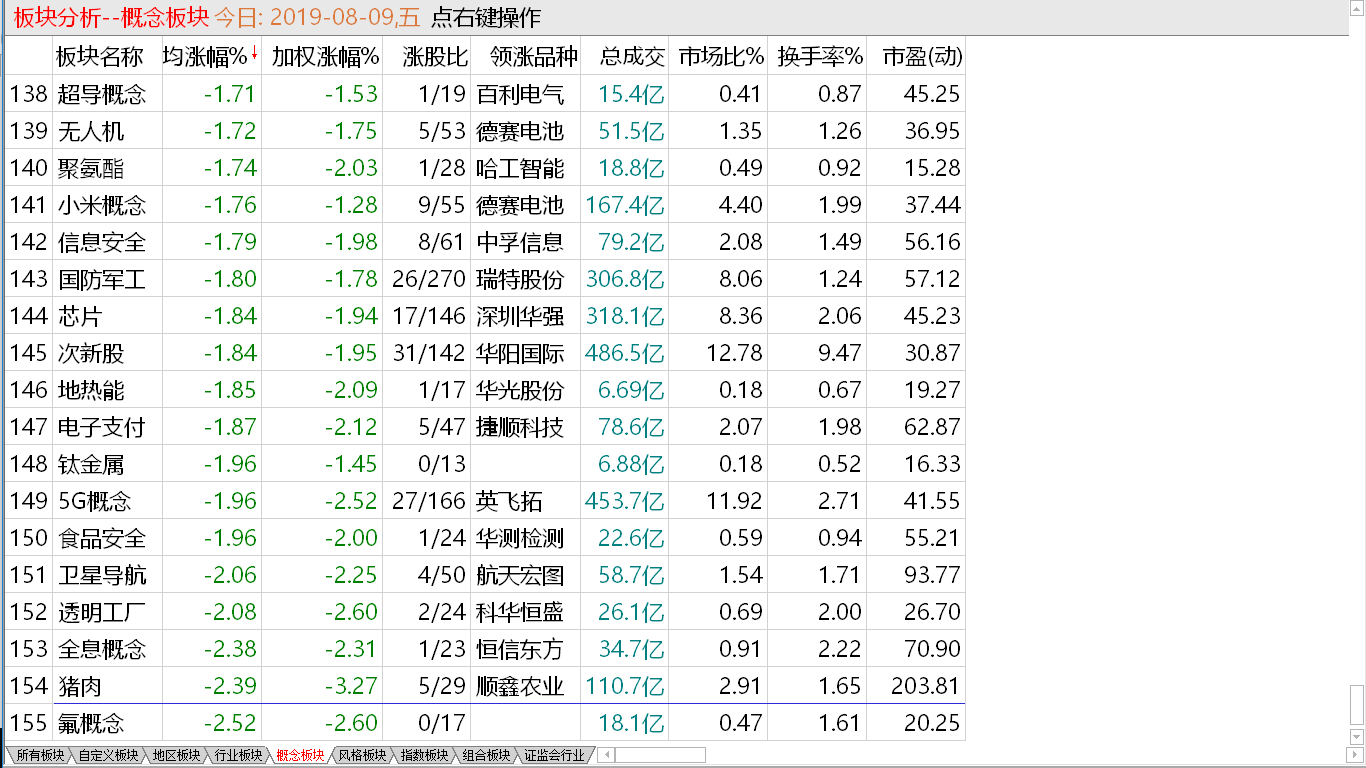Switch to the 所有板块 tab

(x=40, y=755)
